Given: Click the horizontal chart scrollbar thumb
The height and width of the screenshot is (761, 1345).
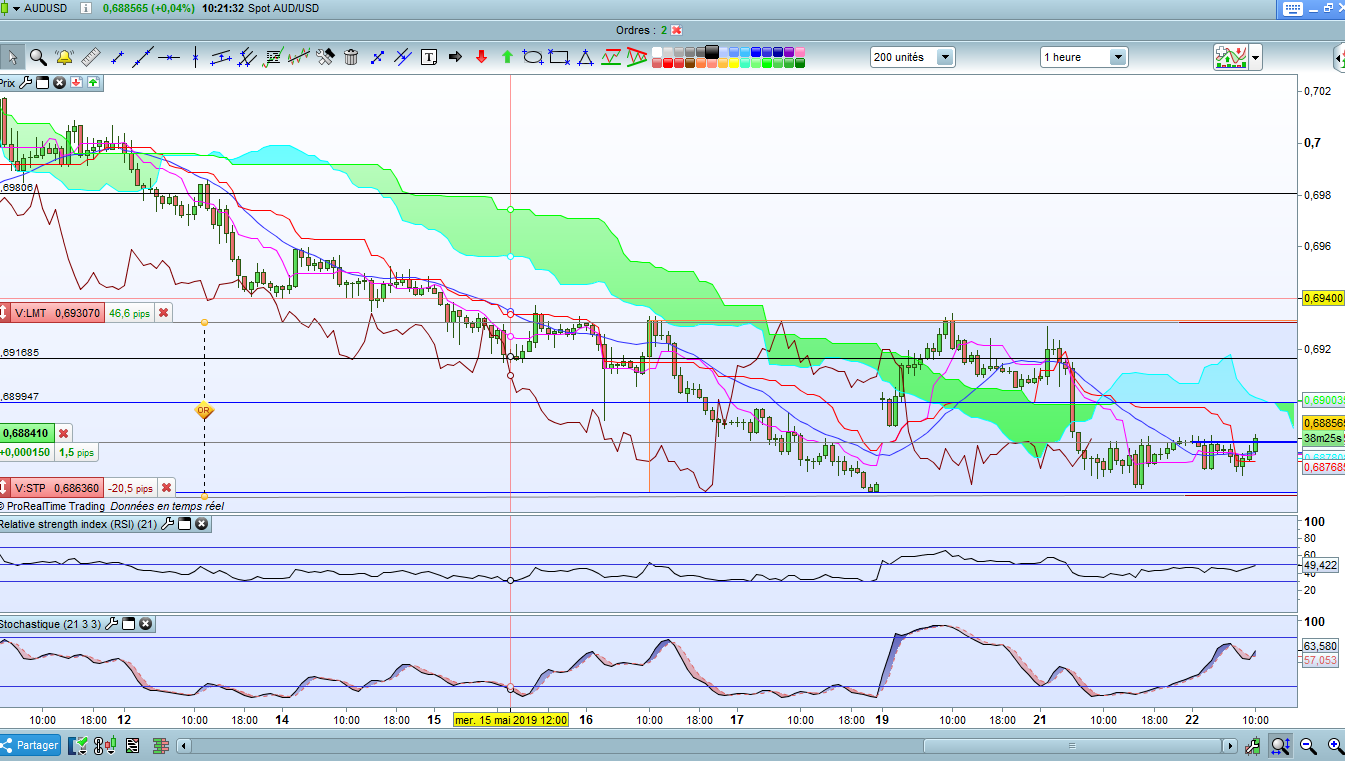Looking at the screenshot, I should 1070,746.
